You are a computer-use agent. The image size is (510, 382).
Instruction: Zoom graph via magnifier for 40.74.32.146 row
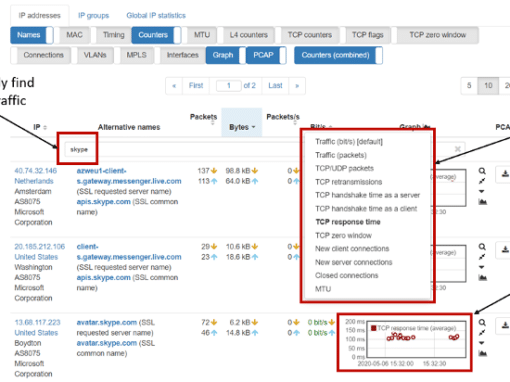coord(482,171)
